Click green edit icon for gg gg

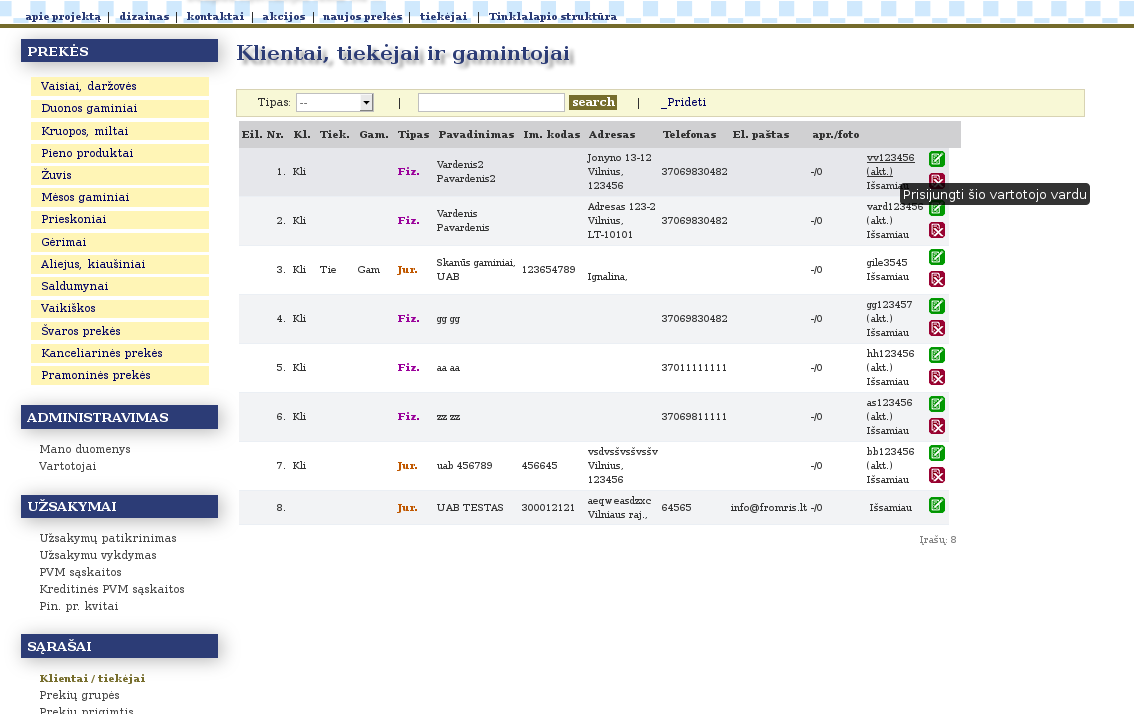pyautogui.click(x=937, y=306)
